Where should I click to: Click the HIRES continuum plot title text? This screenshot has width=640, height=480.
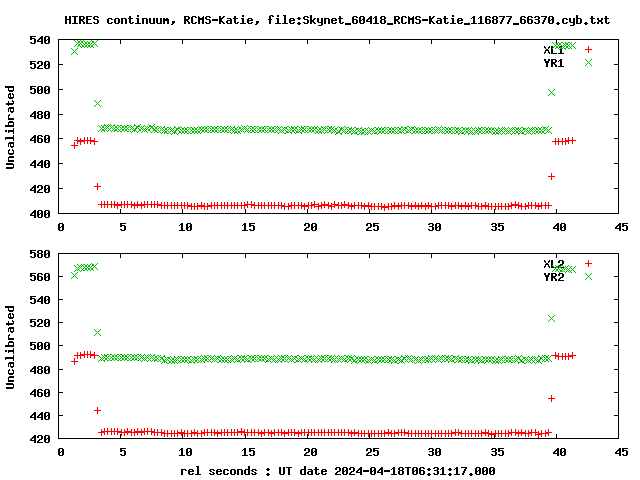tap(337, 20)
